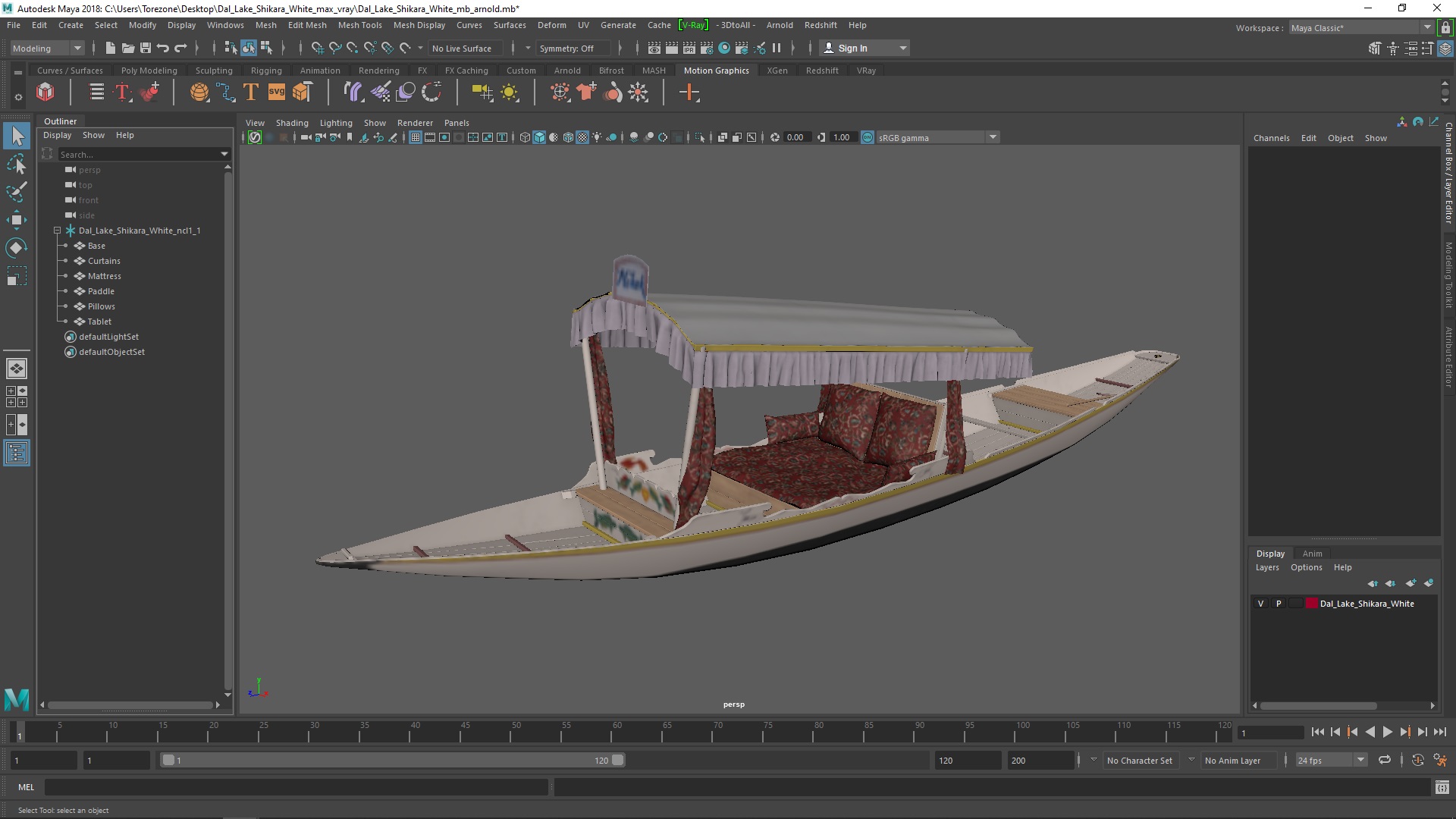This screenshot has width=1456, height=819.
Task: Toggle the P playback box of the layer
Action: click(1279, 604)
